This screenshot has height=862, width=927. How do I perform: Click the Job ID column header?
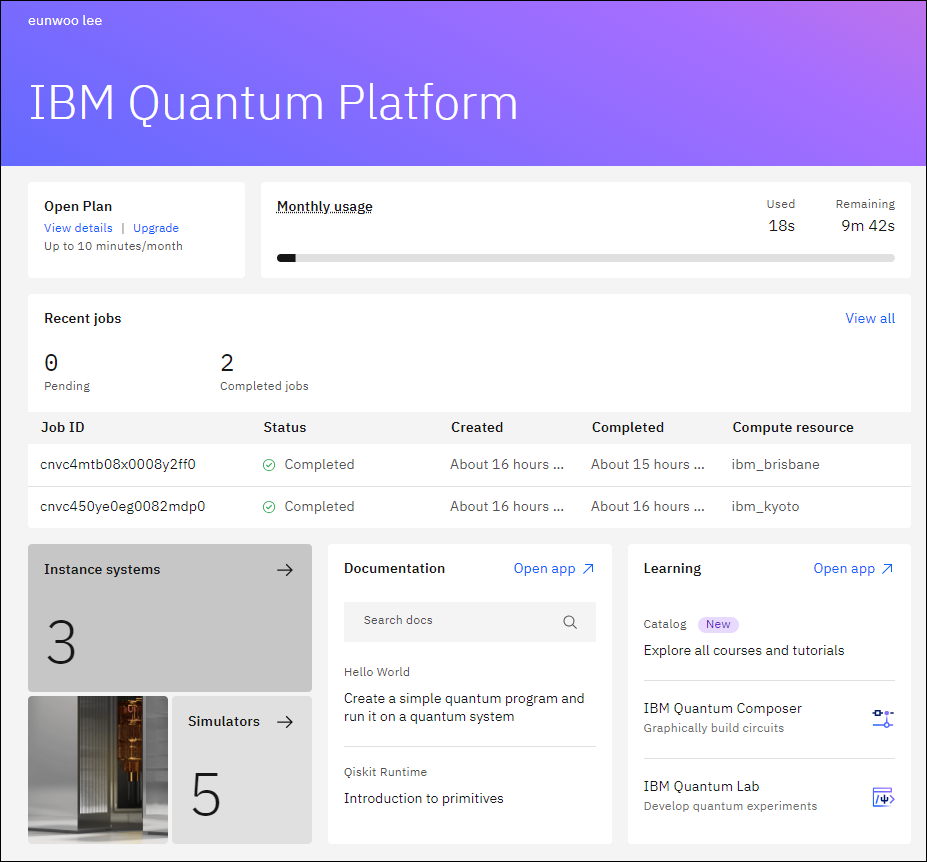63,427
